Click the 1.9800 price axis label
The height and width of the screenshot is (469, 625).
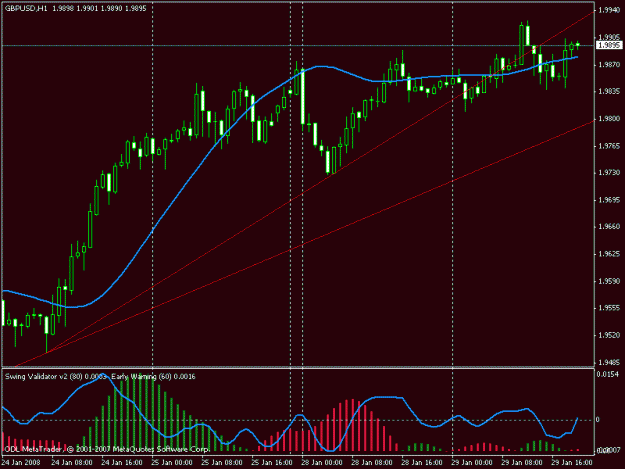[x=609, y=119]
